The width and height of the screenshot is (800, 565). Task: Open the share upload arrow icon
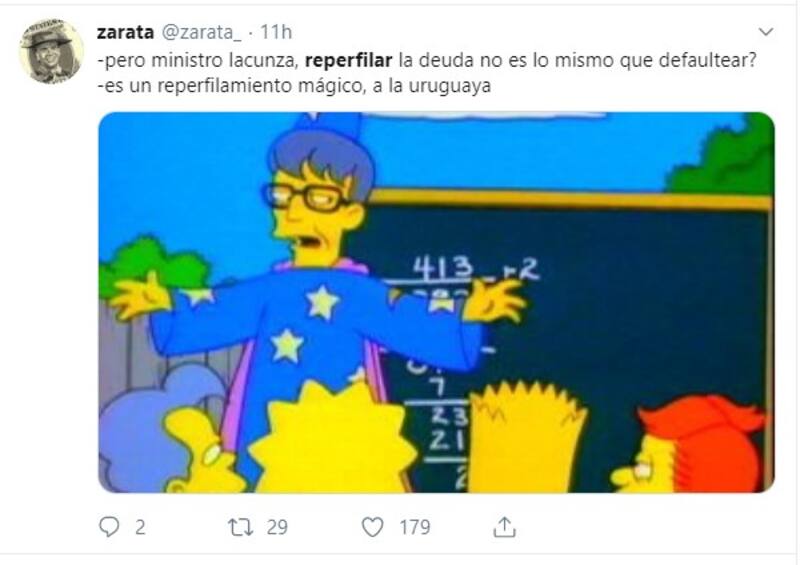[504, 527]
